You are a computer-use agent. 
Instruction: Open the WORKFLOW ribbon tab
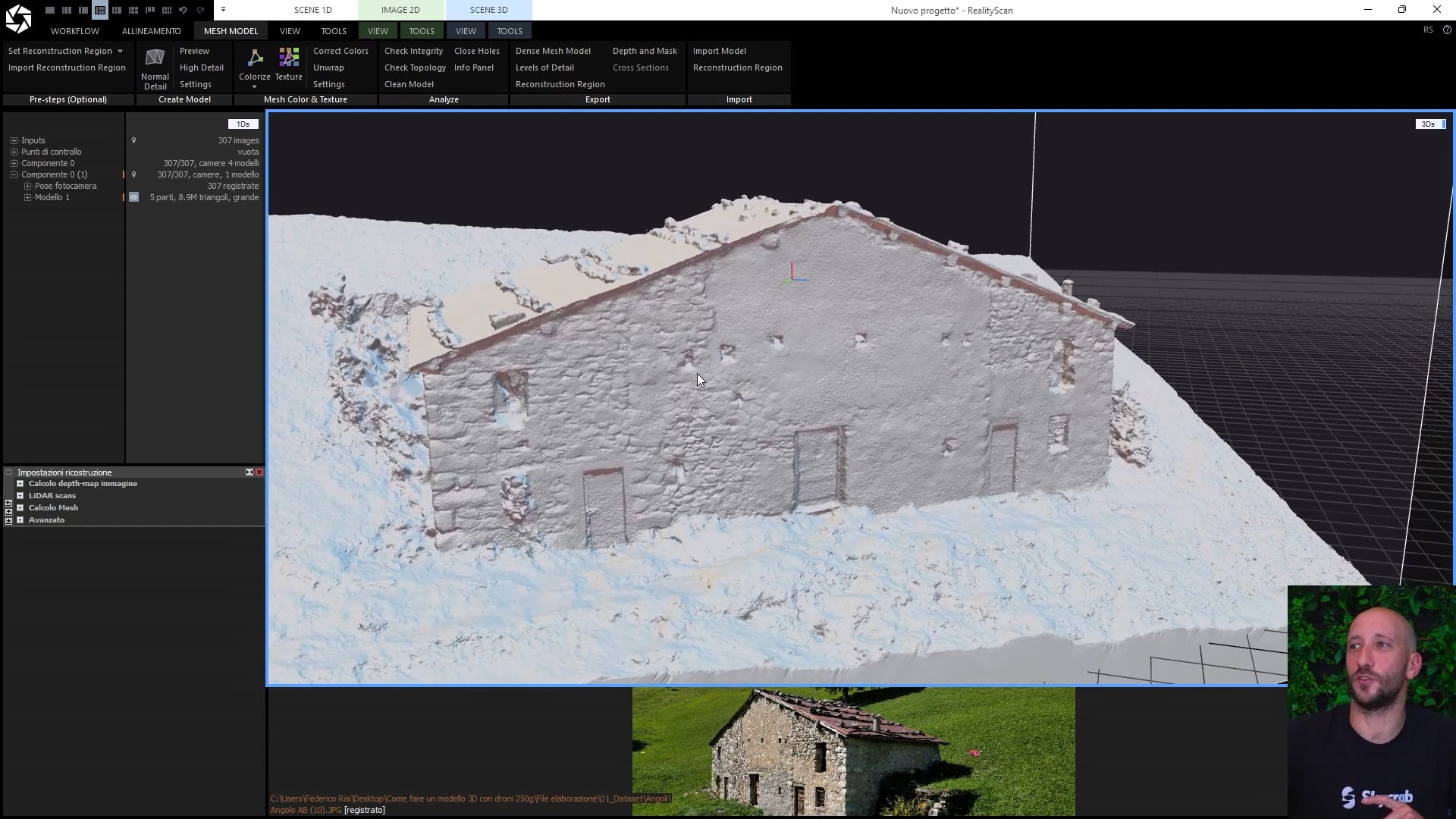(75, 31)
